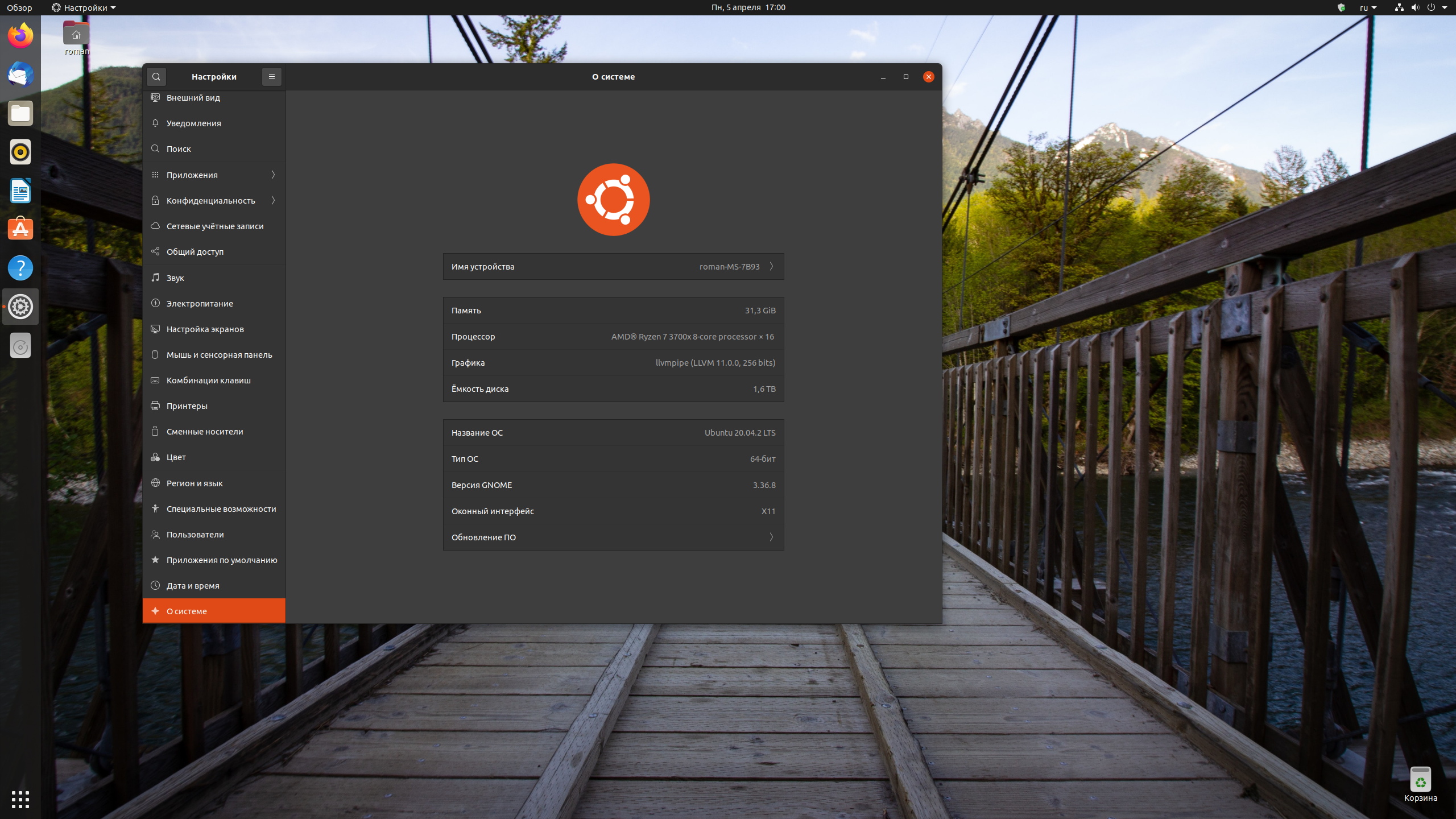Open the Настройки app menu in top bar
The image size is (1456, 819).
pyautogui.click(x=84, y=7)
